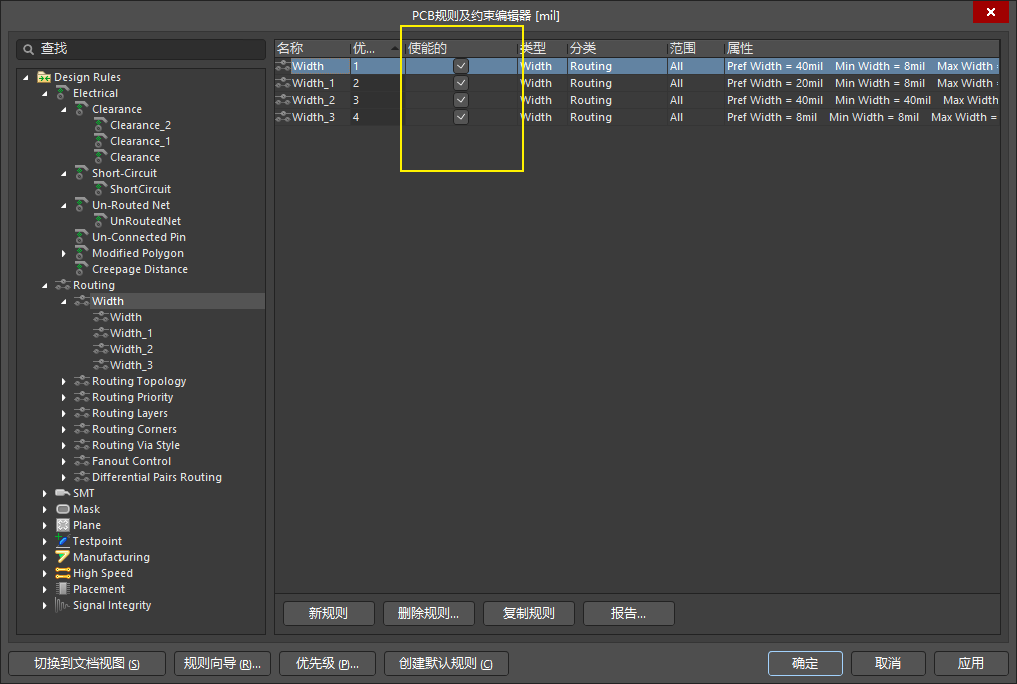This screenshot has width=1017, height=684.
Task: Click the Signal Integrity waveform icon
Action: coord(63,605)
